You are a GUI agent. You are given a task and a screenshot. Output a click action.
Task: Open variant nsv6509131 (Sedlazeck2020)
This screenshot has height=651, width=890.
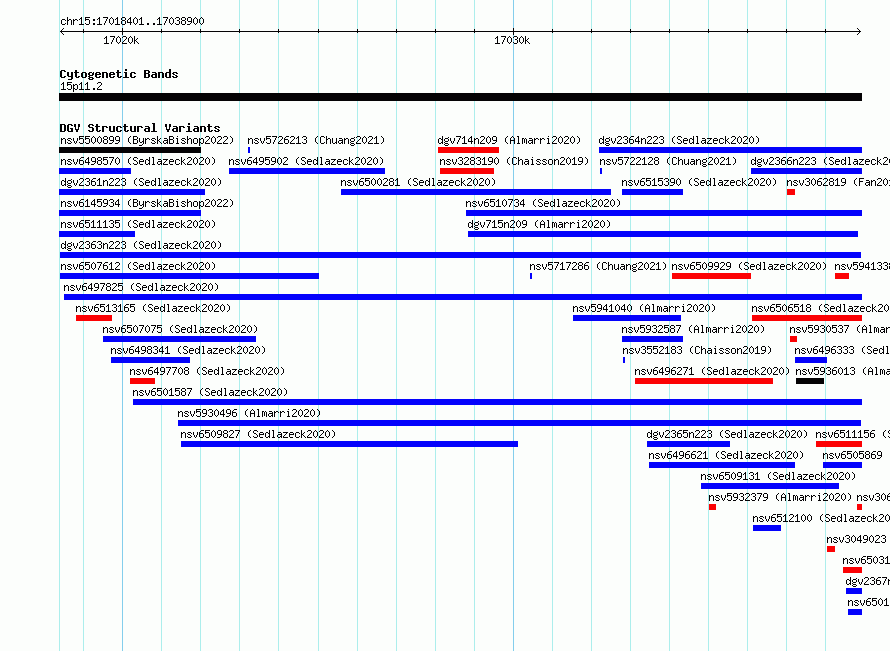click(x=778, y=476)
